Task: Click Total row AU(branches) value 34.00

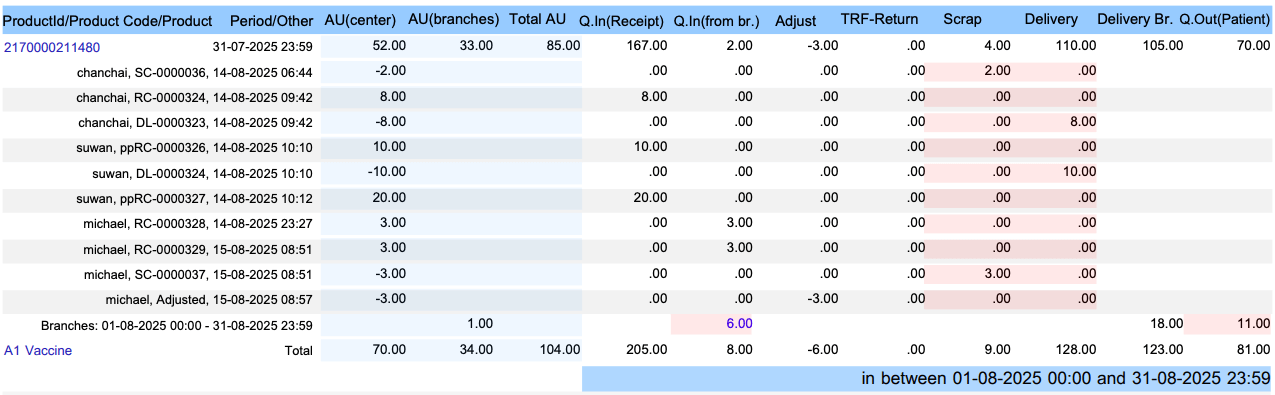Action: click(476, 350)
